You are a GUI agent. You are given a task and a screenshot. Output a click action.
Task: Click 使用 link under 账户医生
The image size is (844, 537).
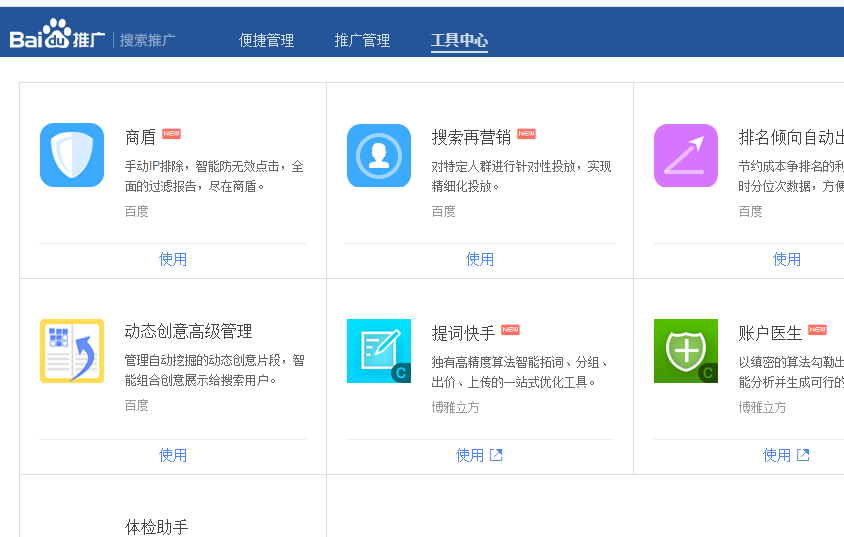click(x=777, y=455)
